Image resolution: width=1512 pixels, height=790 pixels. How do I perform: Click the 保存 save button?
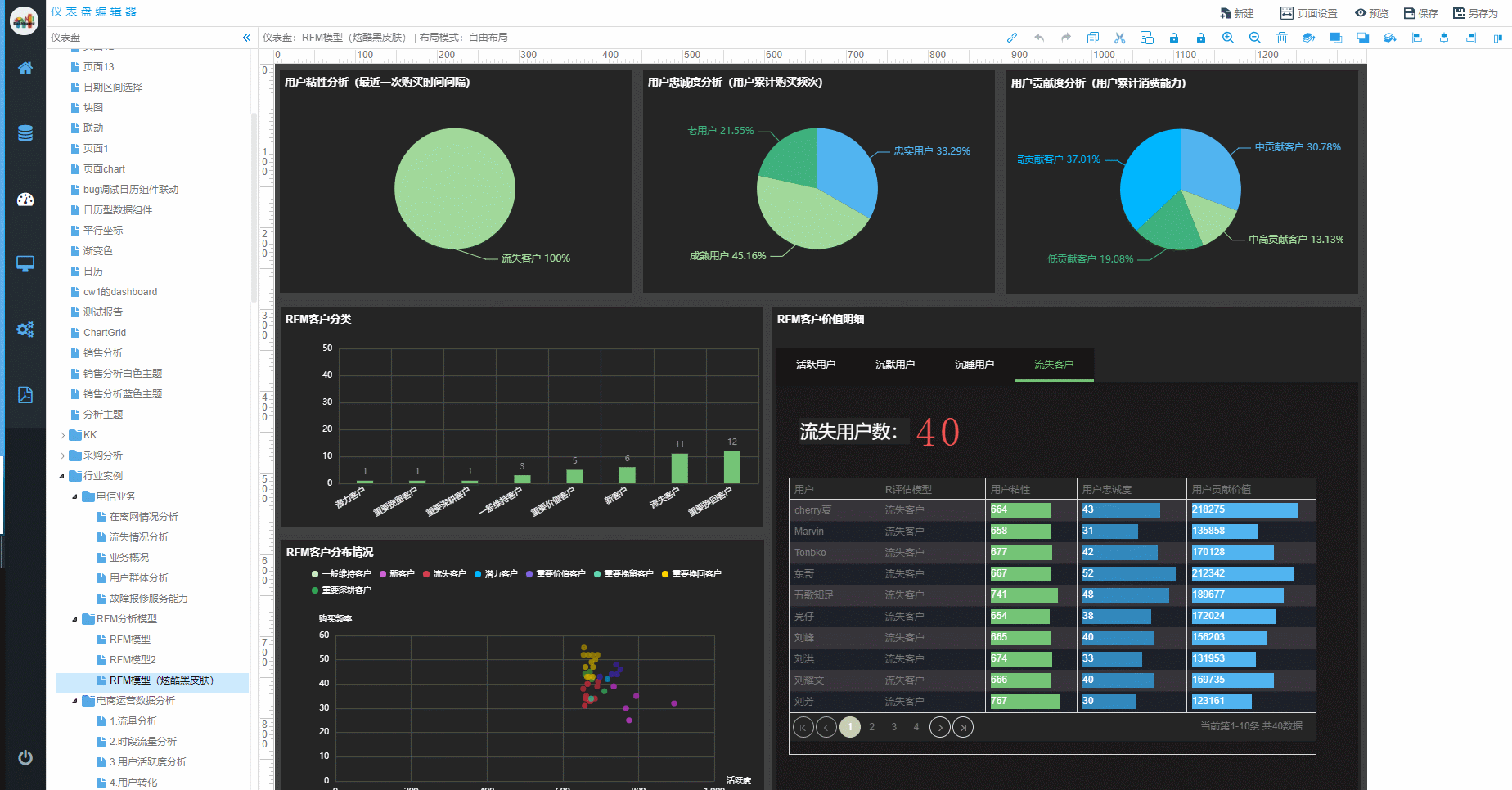coord(1420,13)
